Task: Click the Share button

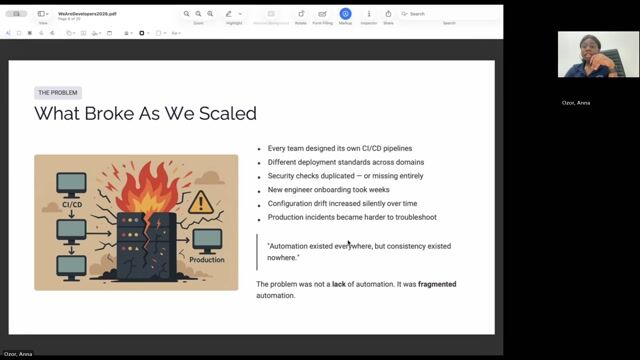Action: coord(388,14)
